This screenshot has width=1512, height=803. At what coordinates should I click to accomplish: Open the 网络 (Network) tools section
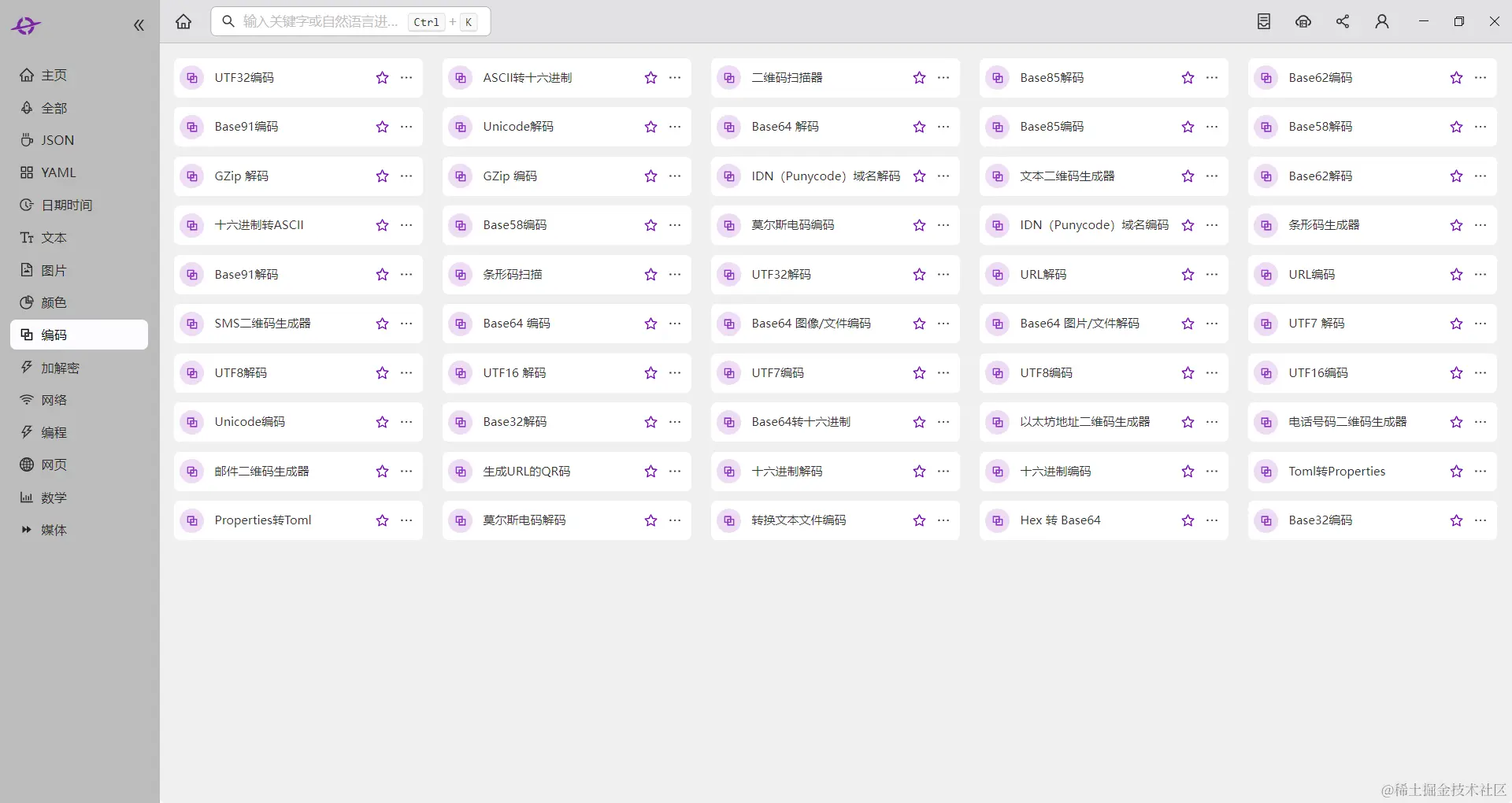coord(54,400)
